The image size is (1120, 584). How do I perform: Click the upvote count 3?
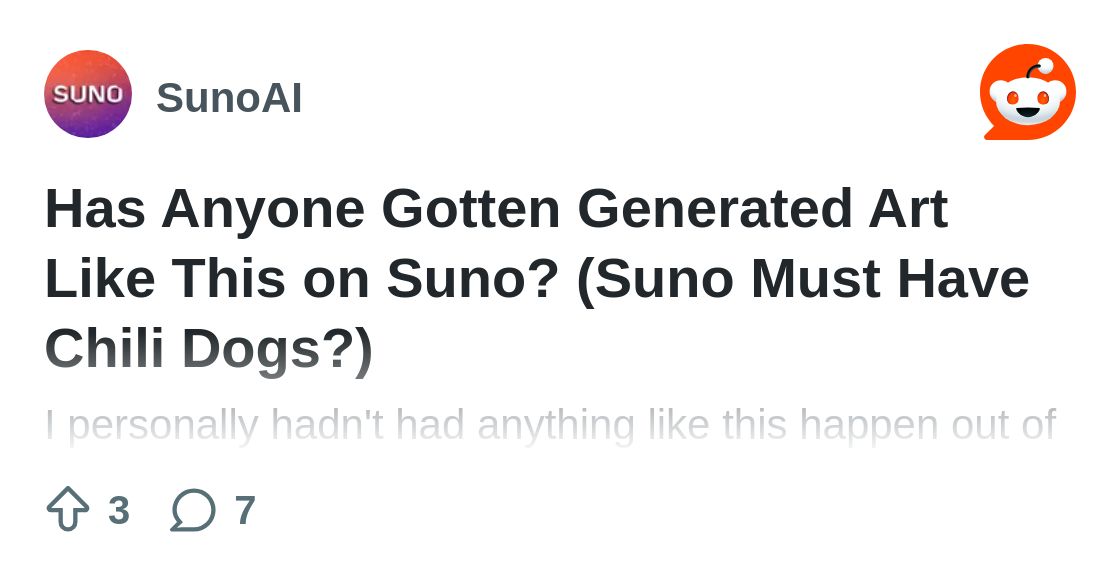pyautogui.click(x=119, y=510)
